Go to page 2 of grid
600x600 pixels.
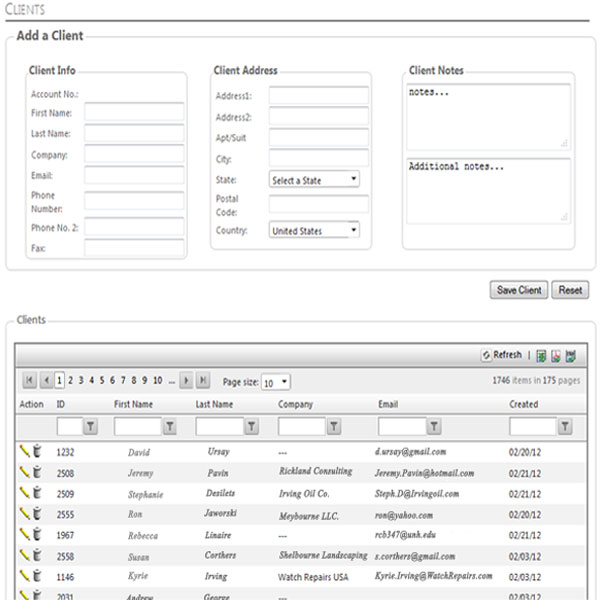pos(70,381)
